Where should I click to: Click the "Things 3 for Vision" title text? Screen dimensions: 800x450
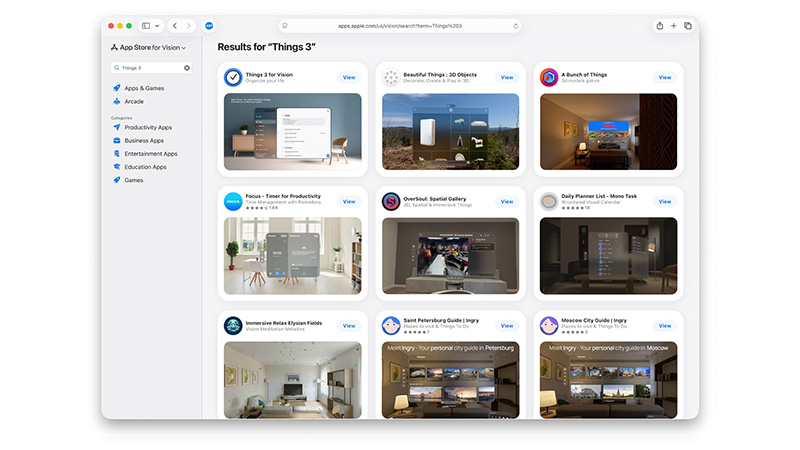point(269,74)
